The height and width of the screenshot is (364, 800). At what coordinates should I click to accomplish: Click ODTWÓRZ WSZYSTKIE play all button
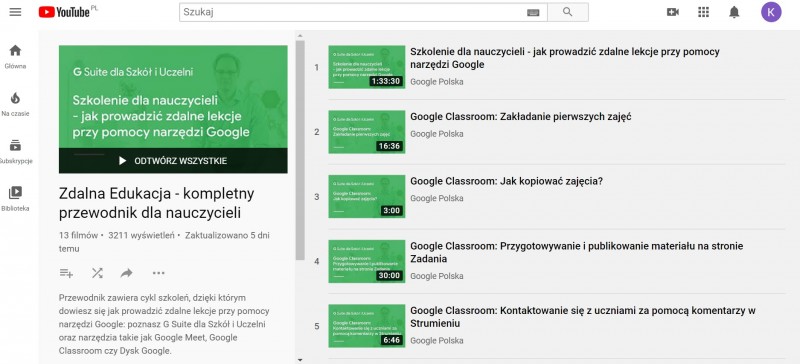click(173, 161)
